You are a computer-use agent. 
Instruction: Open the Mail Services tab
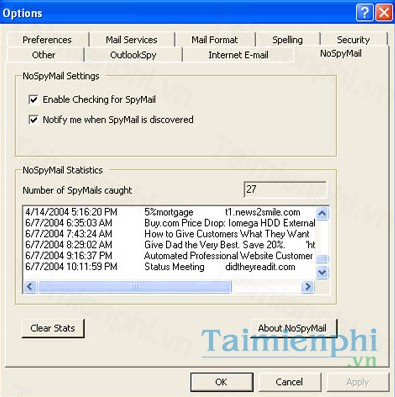click(132, 40)
